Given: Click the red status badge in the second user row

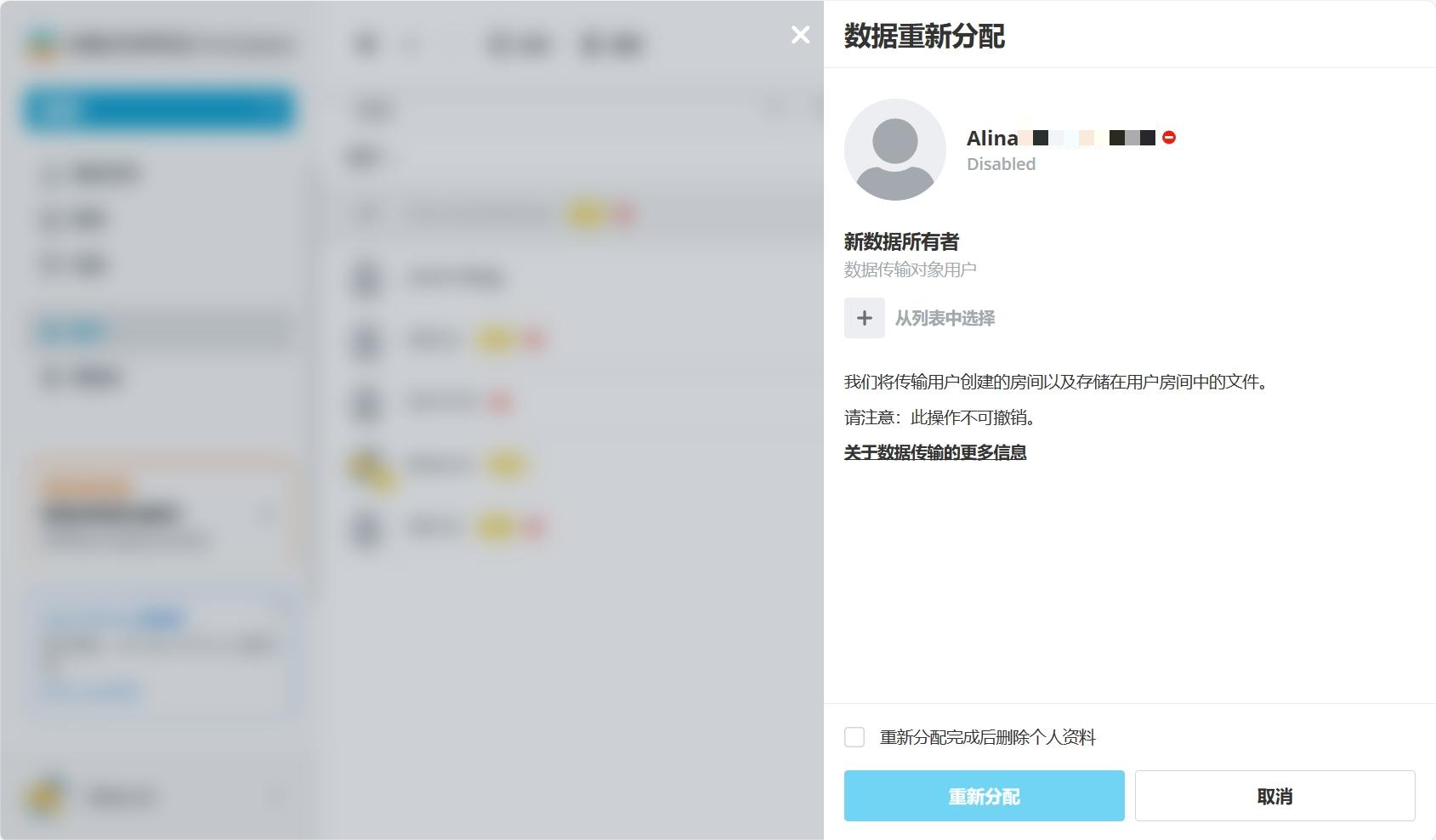Looking at the screenshot, I should coord(535,339).
